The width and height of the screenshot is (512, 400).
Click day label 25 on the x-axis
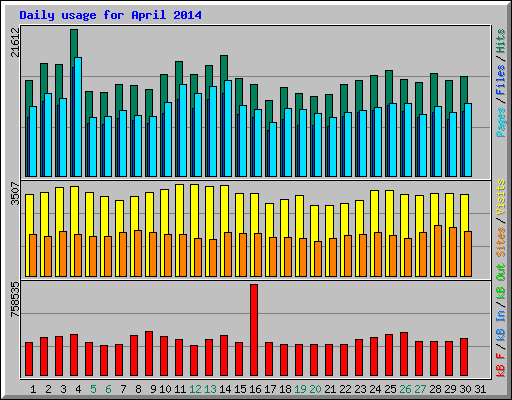point(390,389)
